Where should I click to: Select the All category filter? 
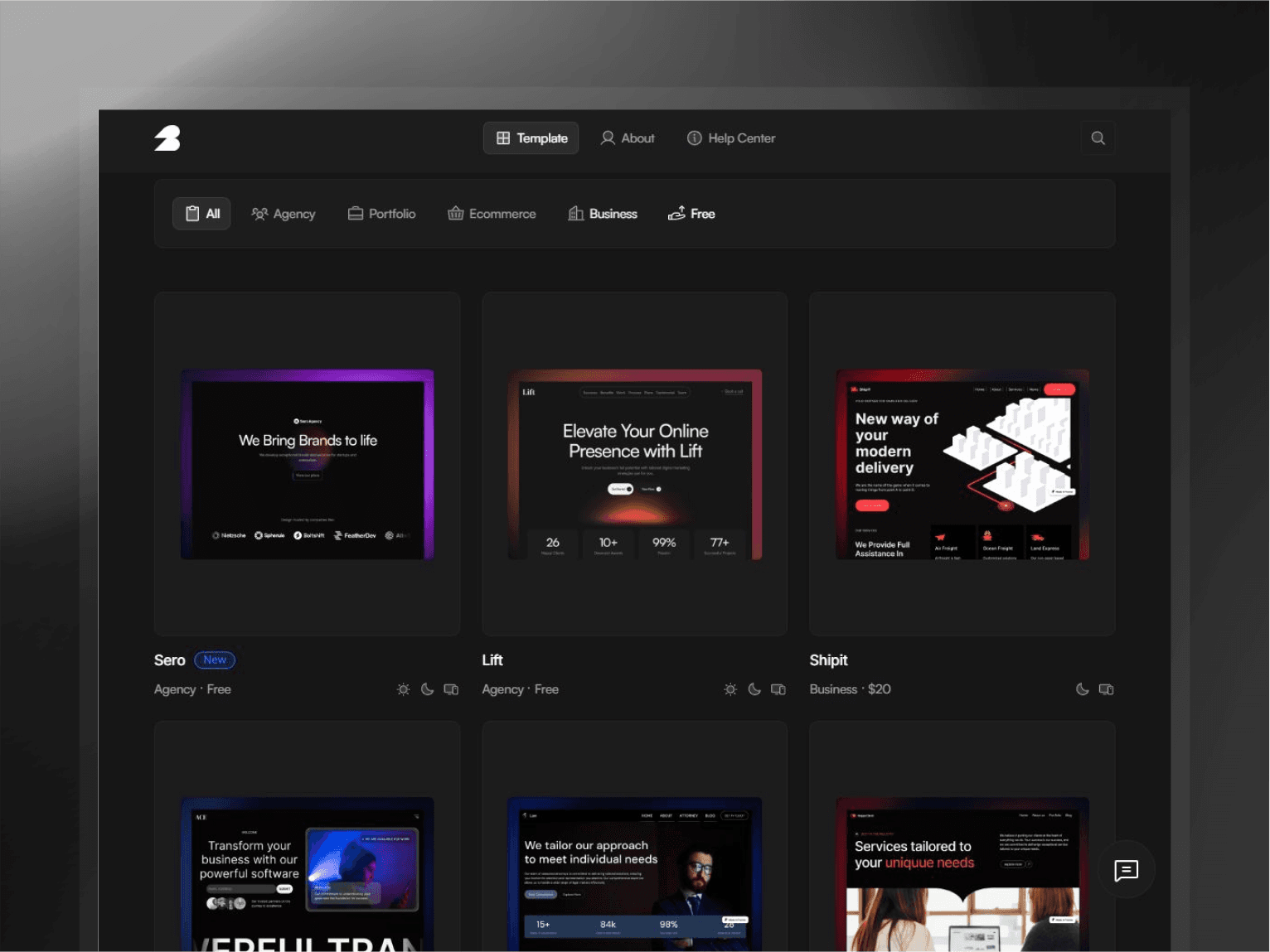[x=201, y=214]
